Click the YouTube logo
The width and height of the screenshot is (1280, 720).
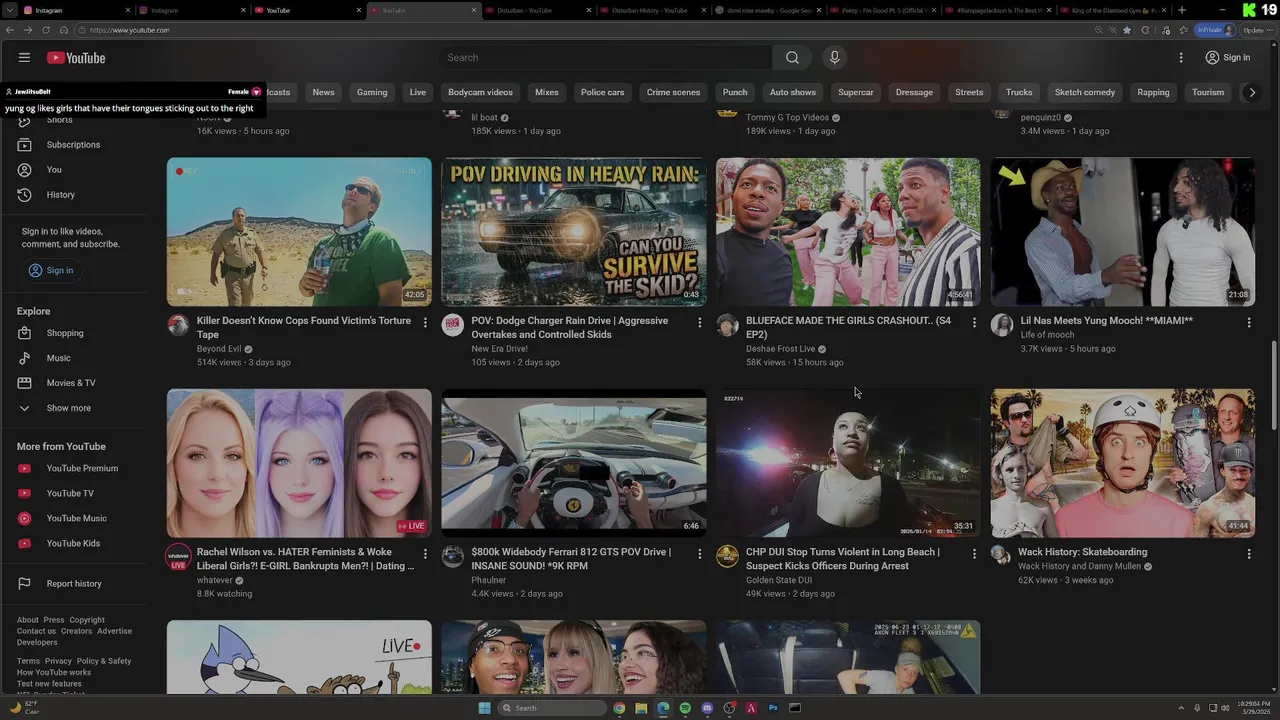[76, 58]
